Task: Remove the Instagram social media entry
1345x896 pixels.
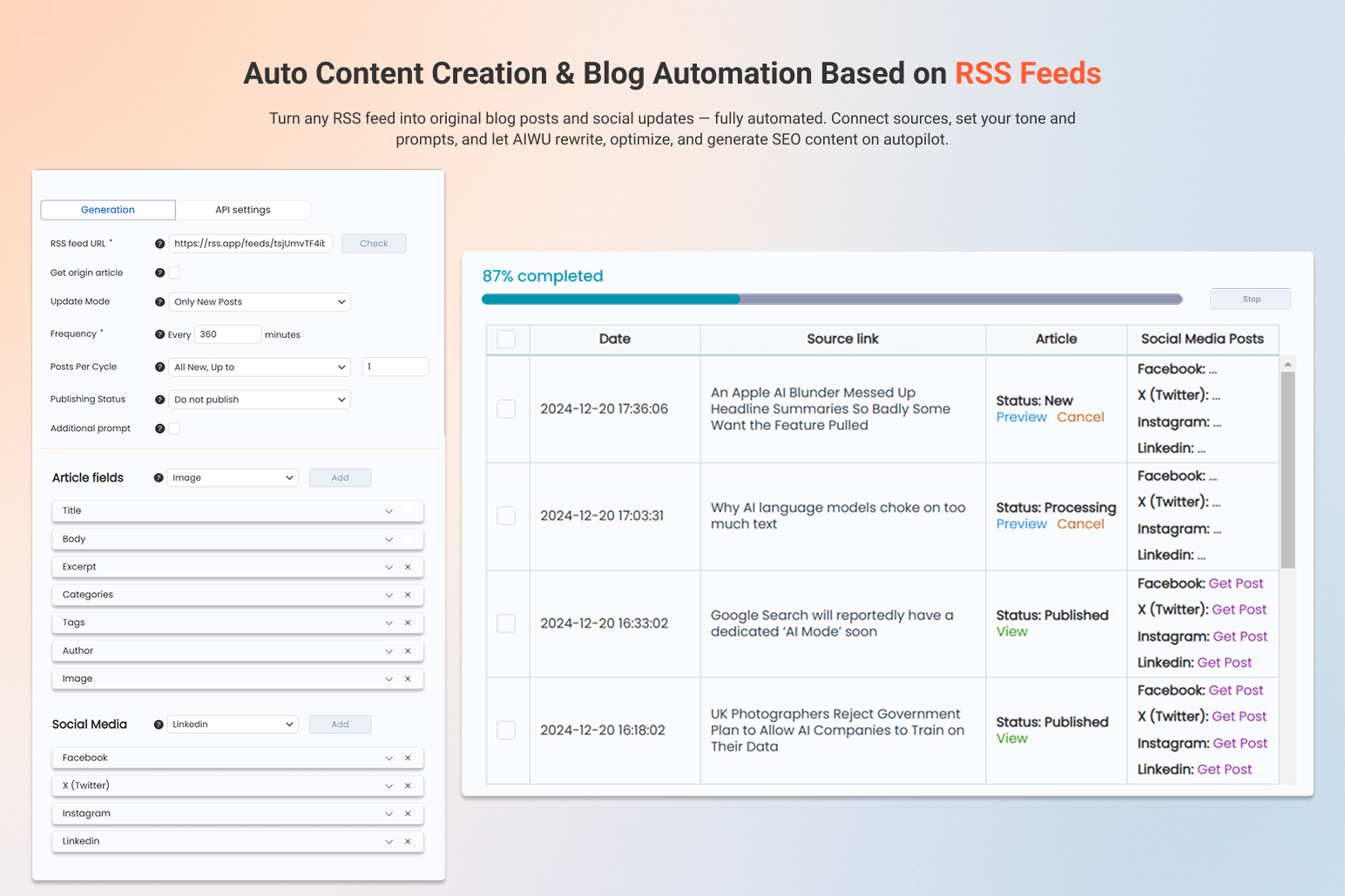Action: [408, 813]
